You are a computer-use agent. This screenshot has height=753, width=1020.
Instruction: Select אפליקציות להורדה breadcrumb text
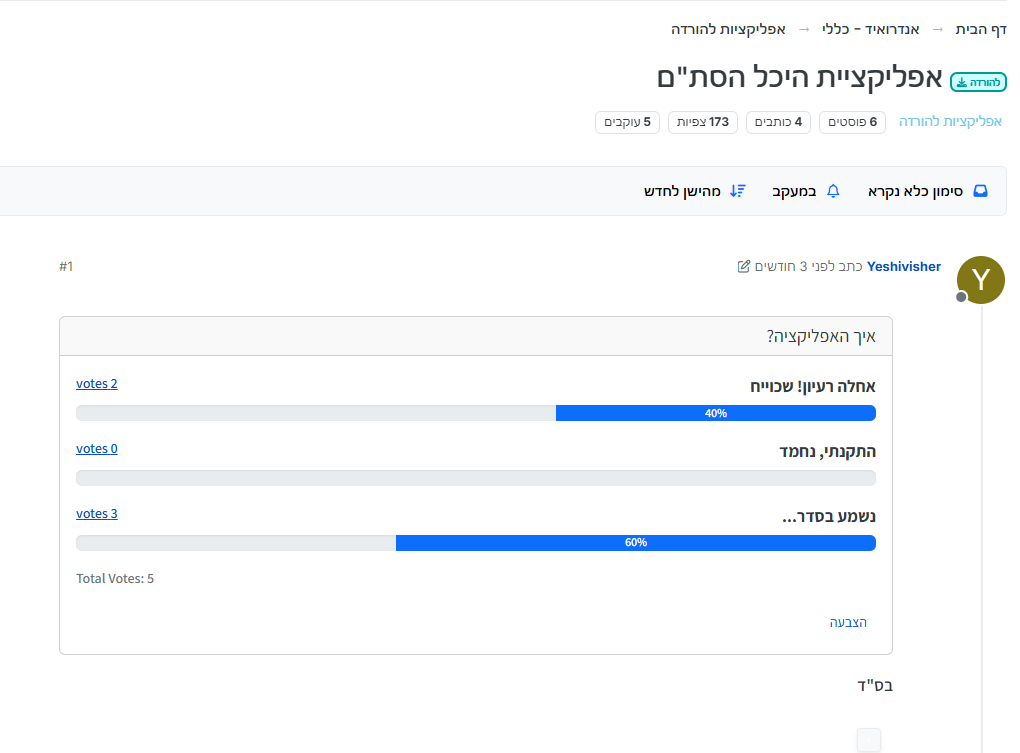[729, 29]
